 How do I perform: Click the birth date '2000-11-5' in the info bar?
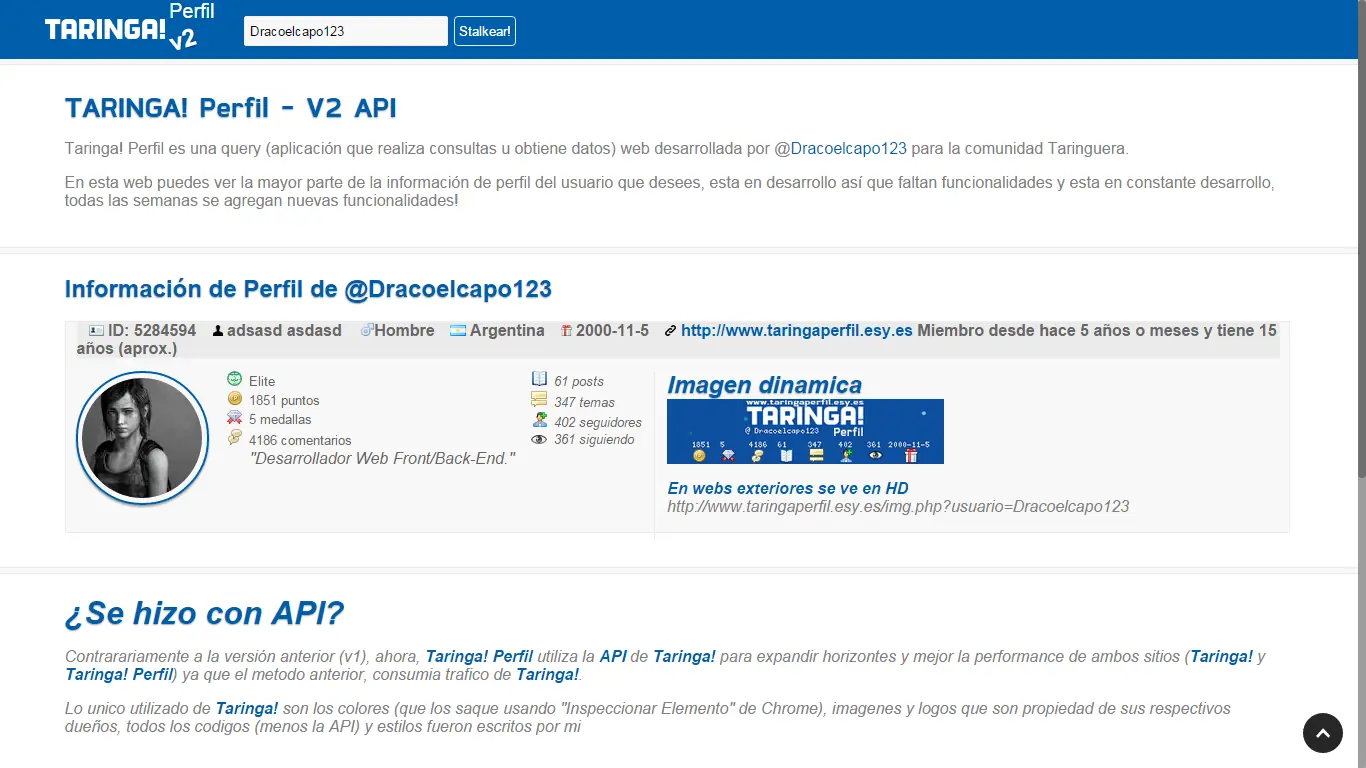point(612,330)
